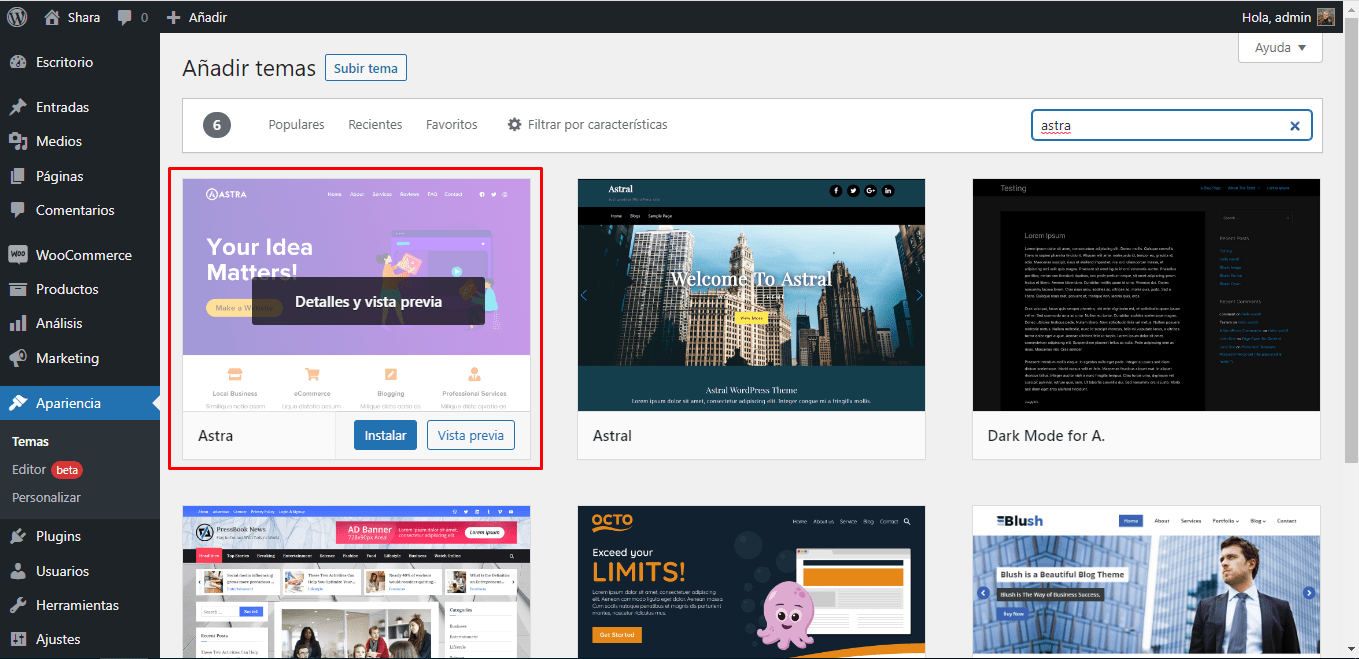
Task: Switch to the Populares tab
Action: tap(296, 125)
